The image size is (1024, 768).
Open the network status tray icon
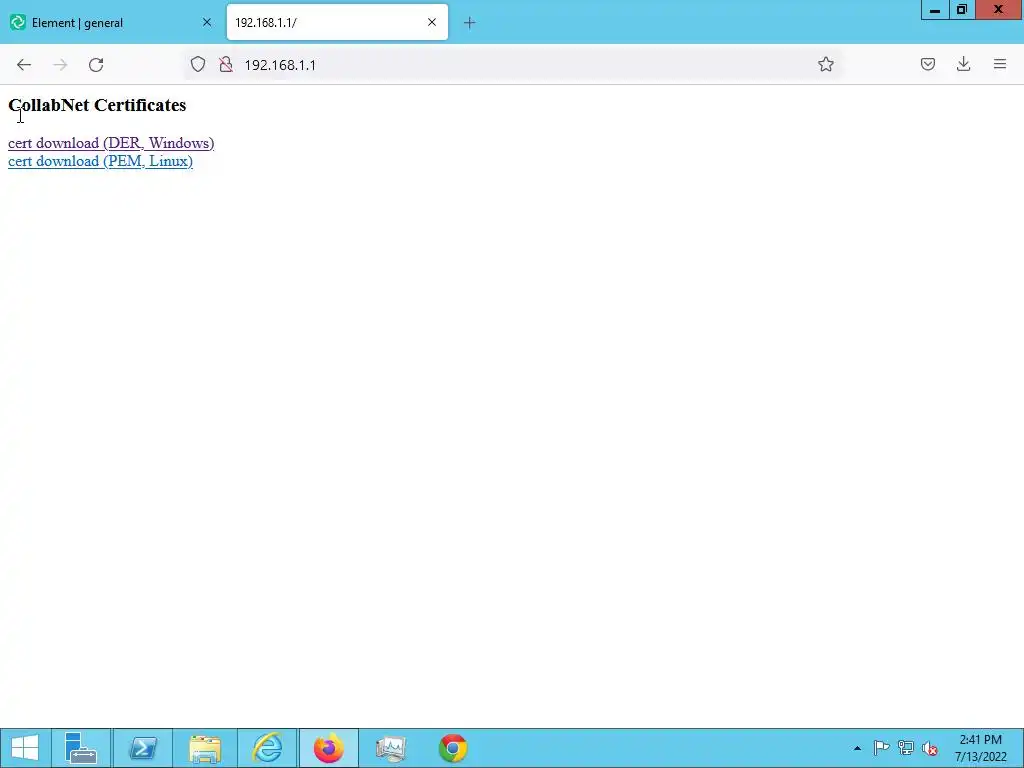click(x=906, y=748)
